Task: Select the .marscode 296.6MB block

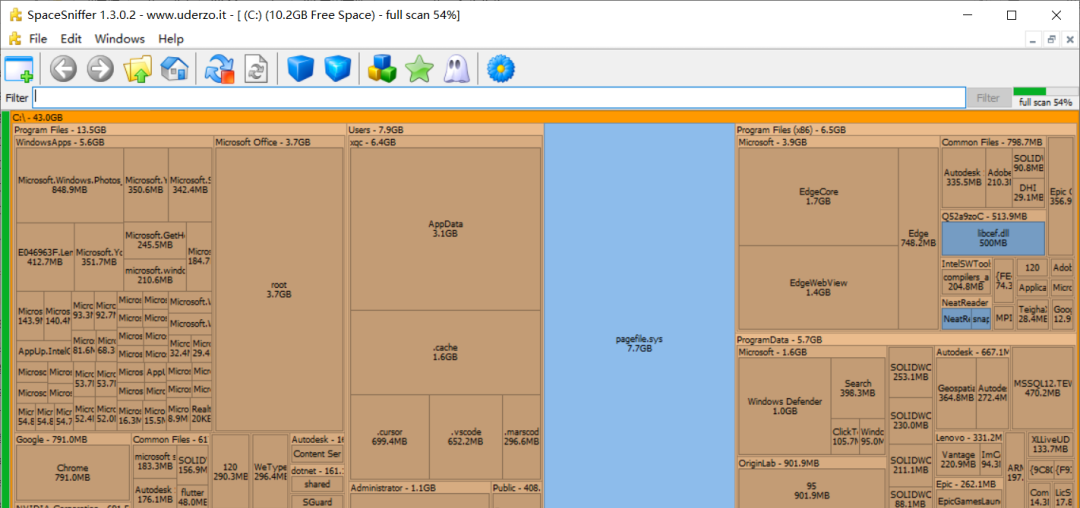Action: (x=521, y=436)
